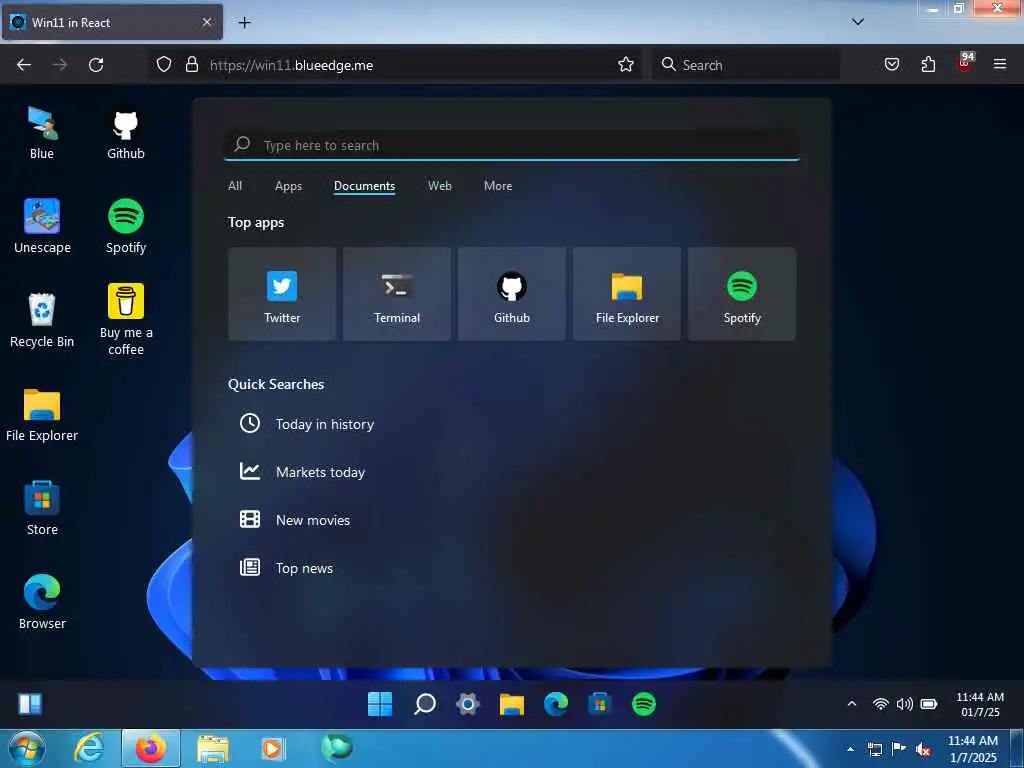The image size is (1024, 768).
Task: Go back to previous page
Action: coord(24,65)
